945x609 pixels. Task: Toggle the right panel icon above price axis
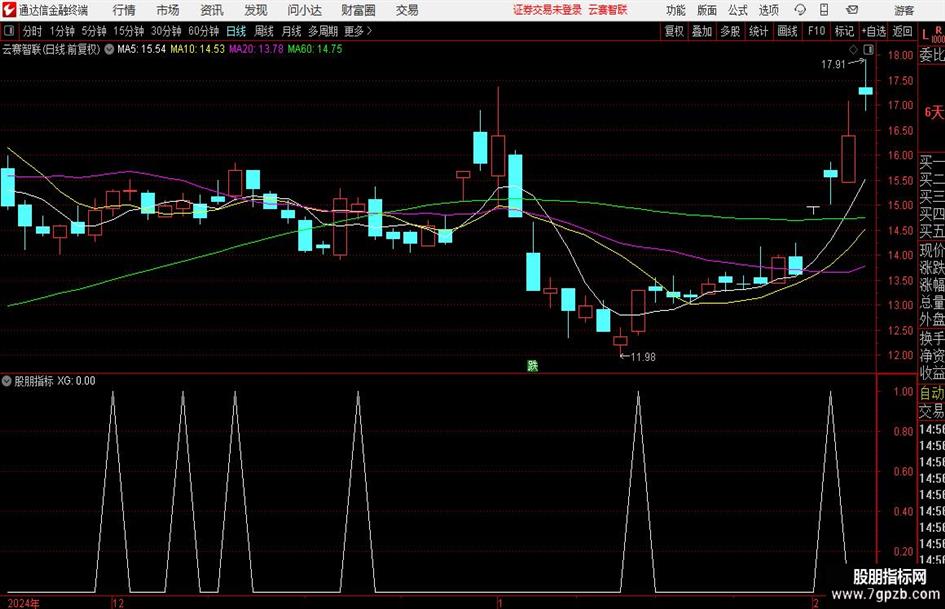868,49
